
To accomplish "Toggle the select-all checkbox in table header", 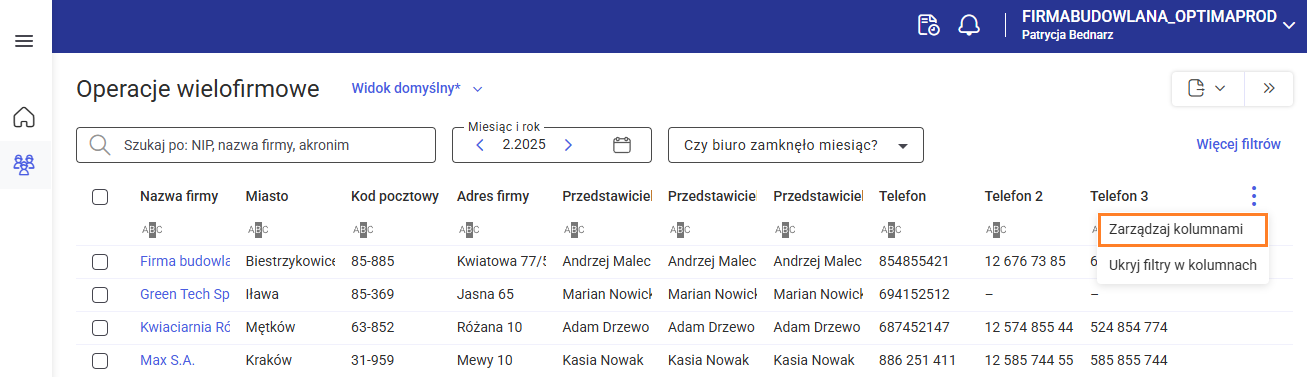I will [100, 196].
